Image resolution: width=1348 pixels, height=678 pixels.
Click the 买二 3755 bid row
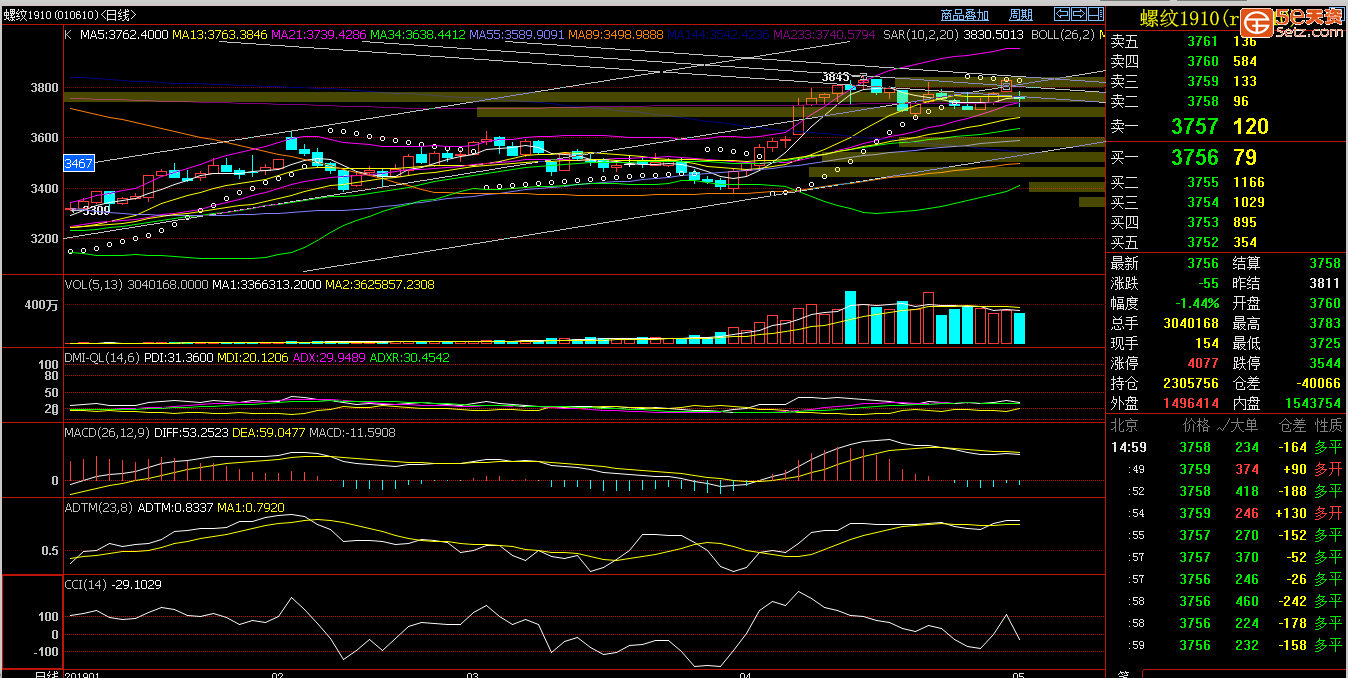pyautogui.click(x=1227, y=182)
